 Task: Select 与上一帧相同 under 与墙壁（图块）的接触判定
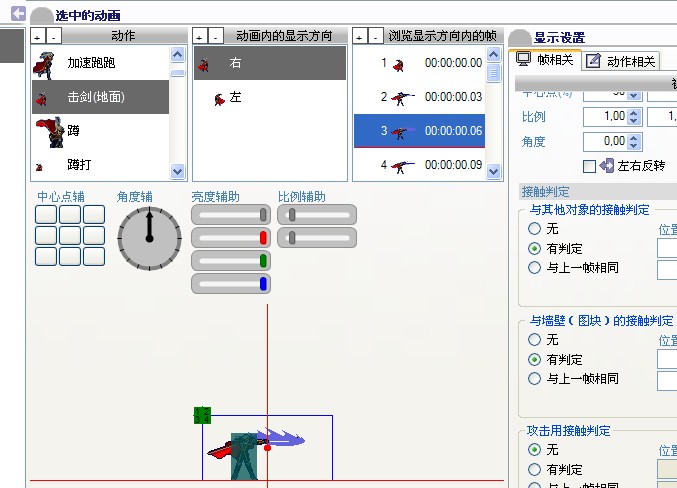[x=535, y=379]
